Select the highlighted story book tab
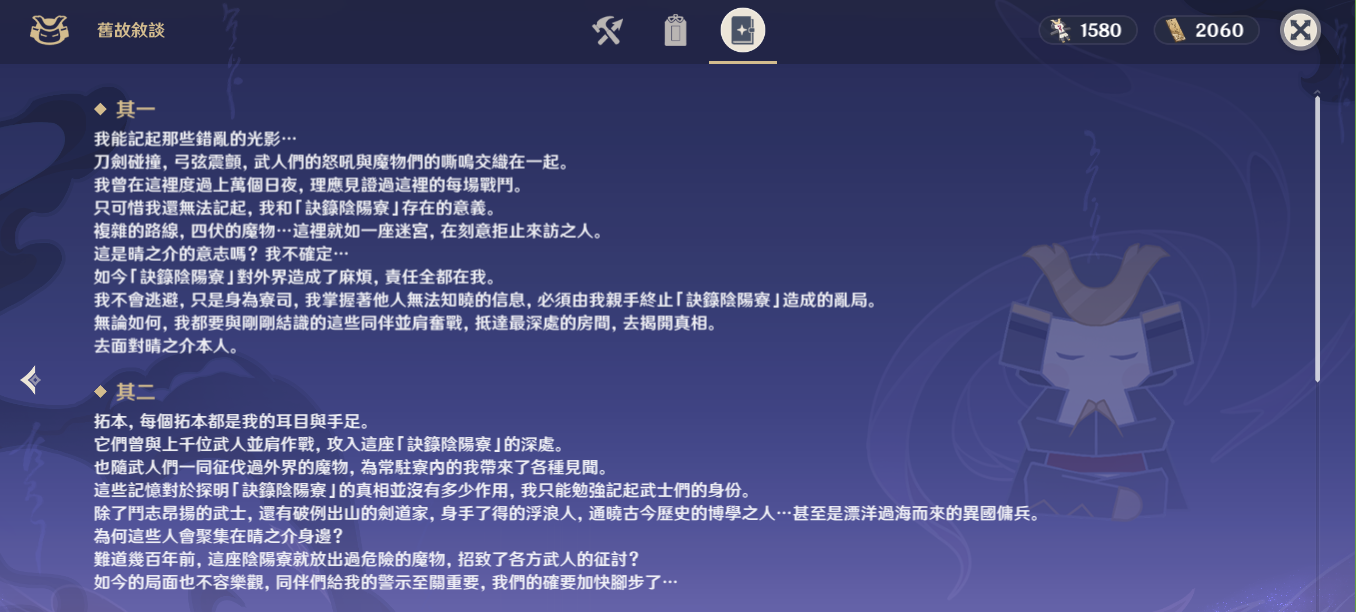 coord(742,30)
